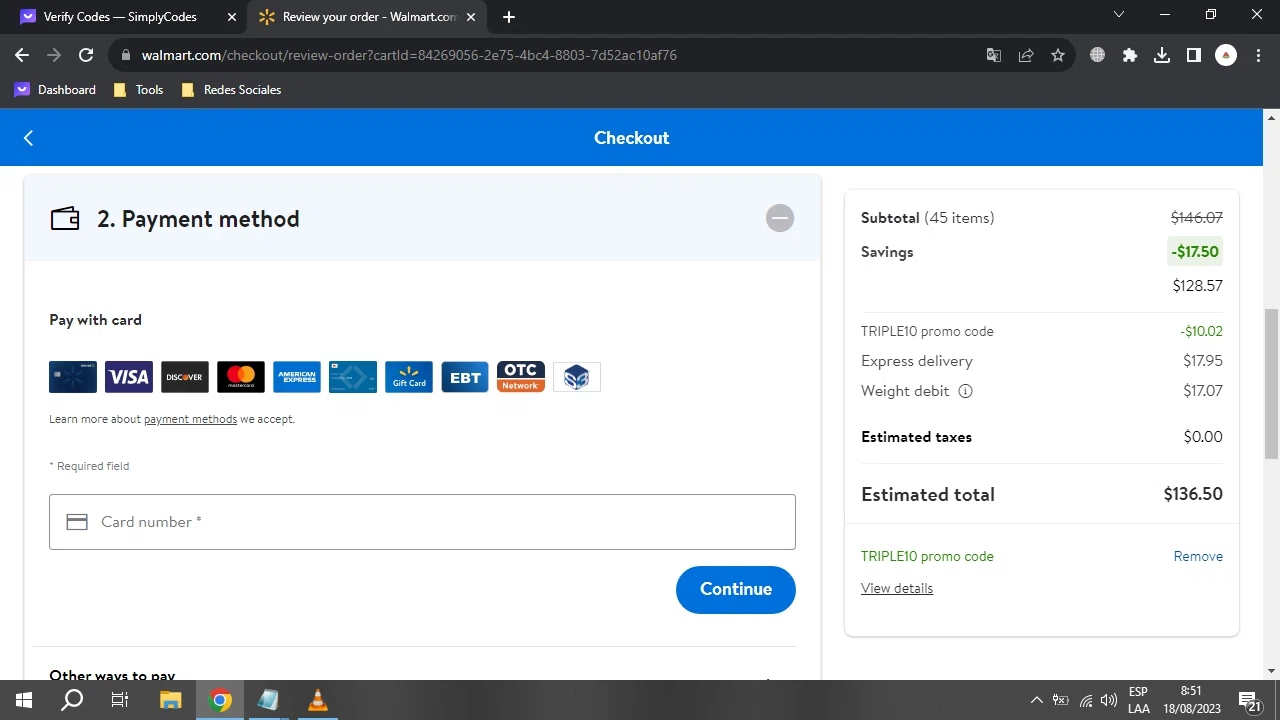Toggle the Chrome side panel icon
Screen dimensions: 1280x720
click(x=1194, y=55)
